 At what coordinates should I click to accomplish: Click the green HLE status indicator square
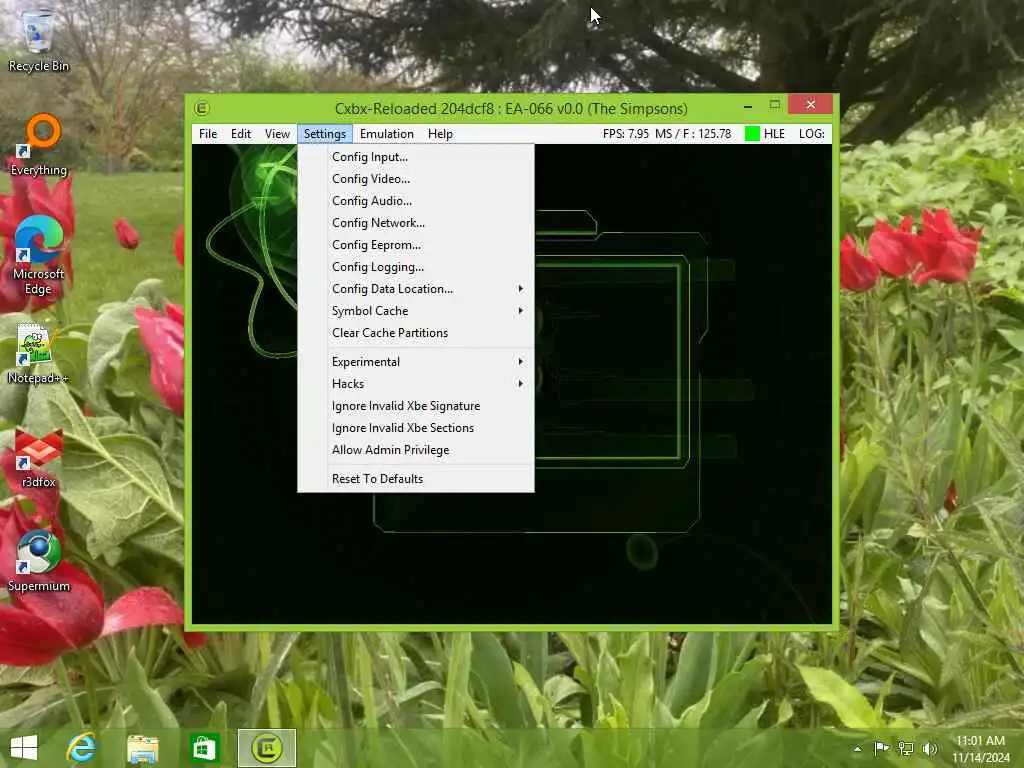coord(752,134)
